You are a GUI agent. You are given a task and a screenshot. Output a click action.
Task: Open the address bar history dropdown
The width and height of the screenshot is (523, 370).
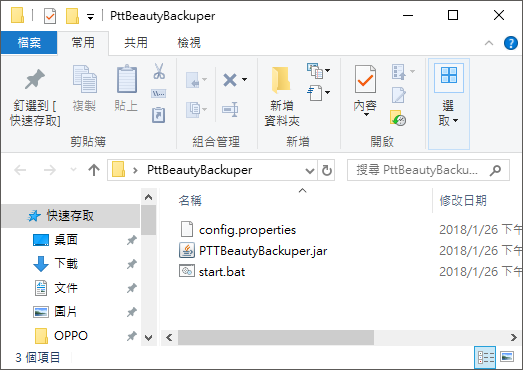click(x=310, y=170)
